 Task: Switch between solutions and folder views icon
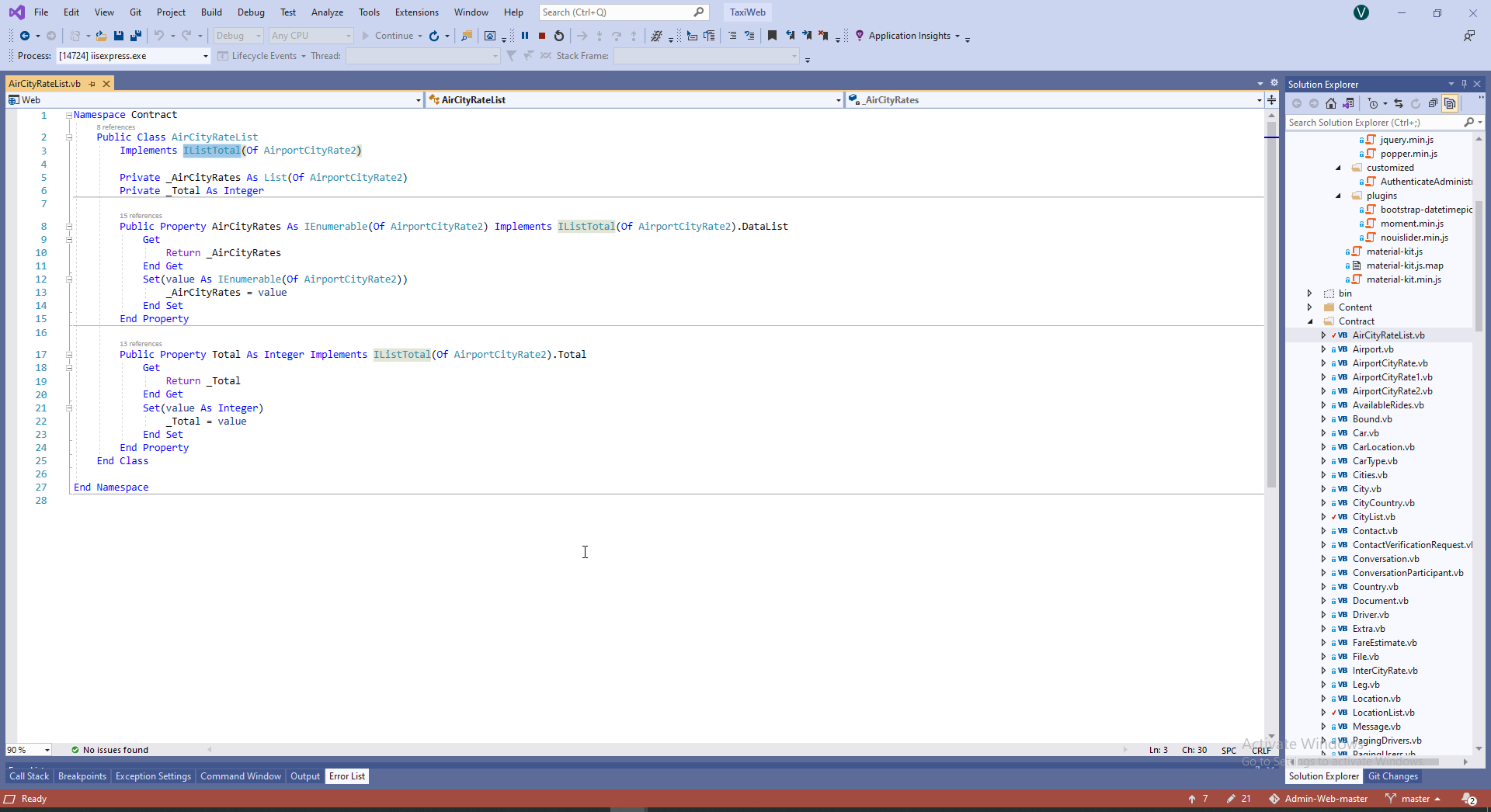(1348, 103)
